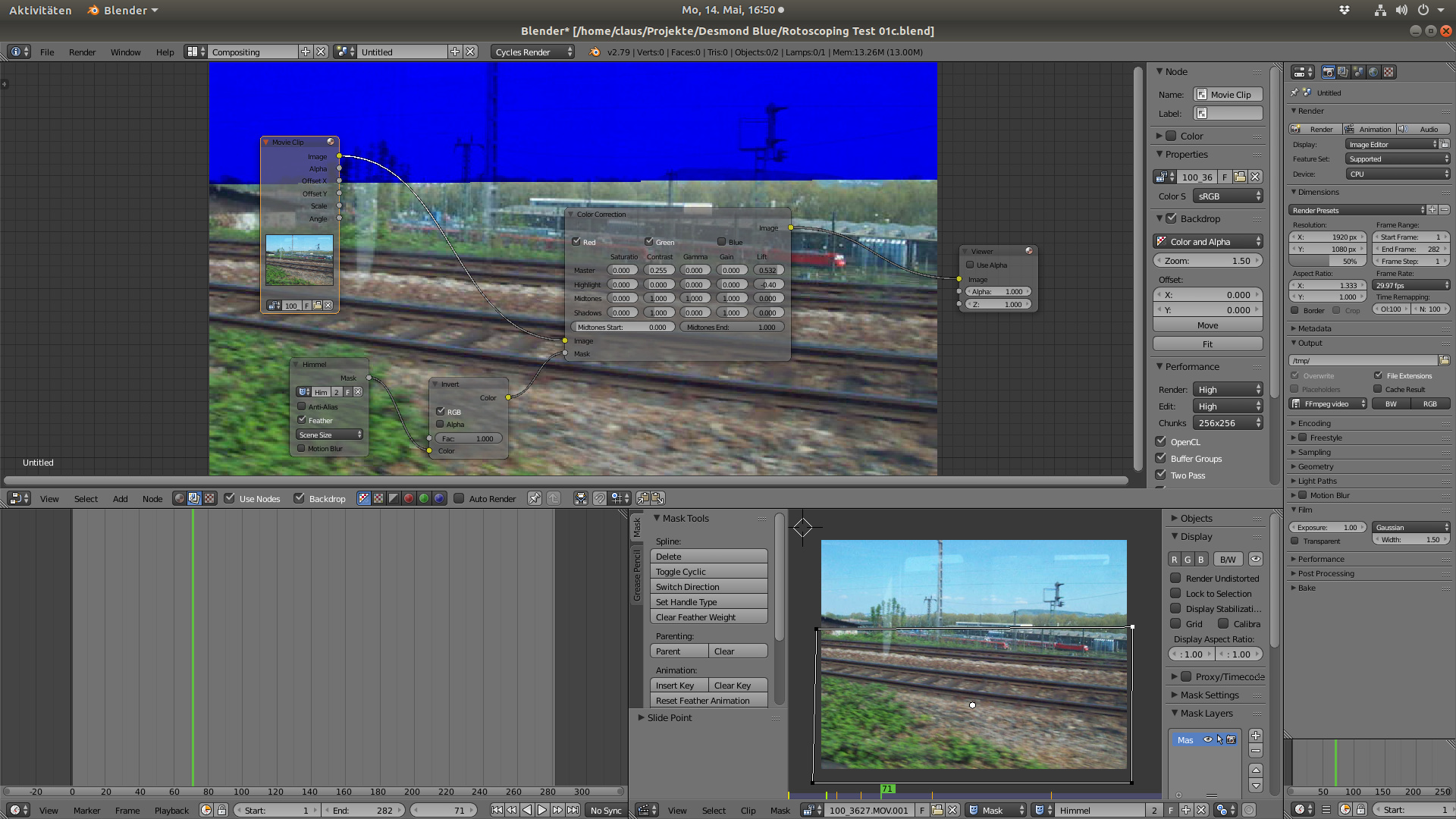The image size is (1456, 819).
Task: Click the Move backdrop button
Action: pyautogui.click(x=1208, y=325)
